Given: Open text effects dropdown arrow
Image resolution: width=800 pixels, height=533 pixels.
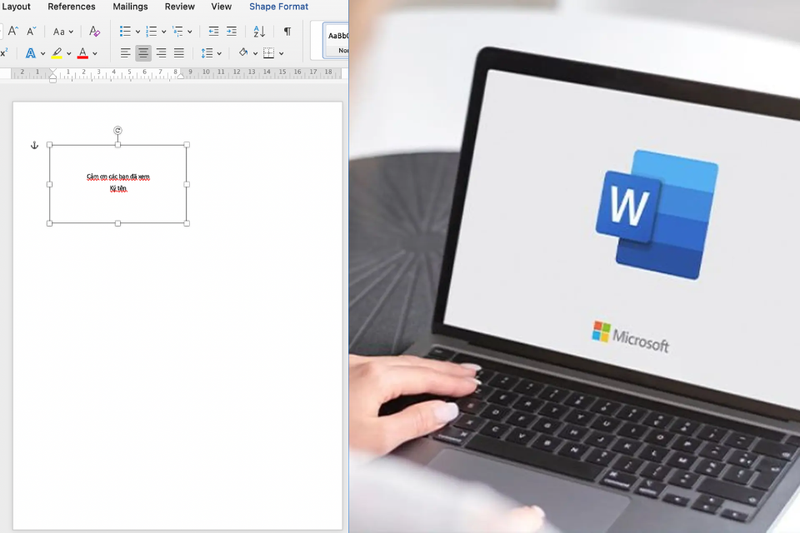Looking at the screenshot, I should pos(43,54).
